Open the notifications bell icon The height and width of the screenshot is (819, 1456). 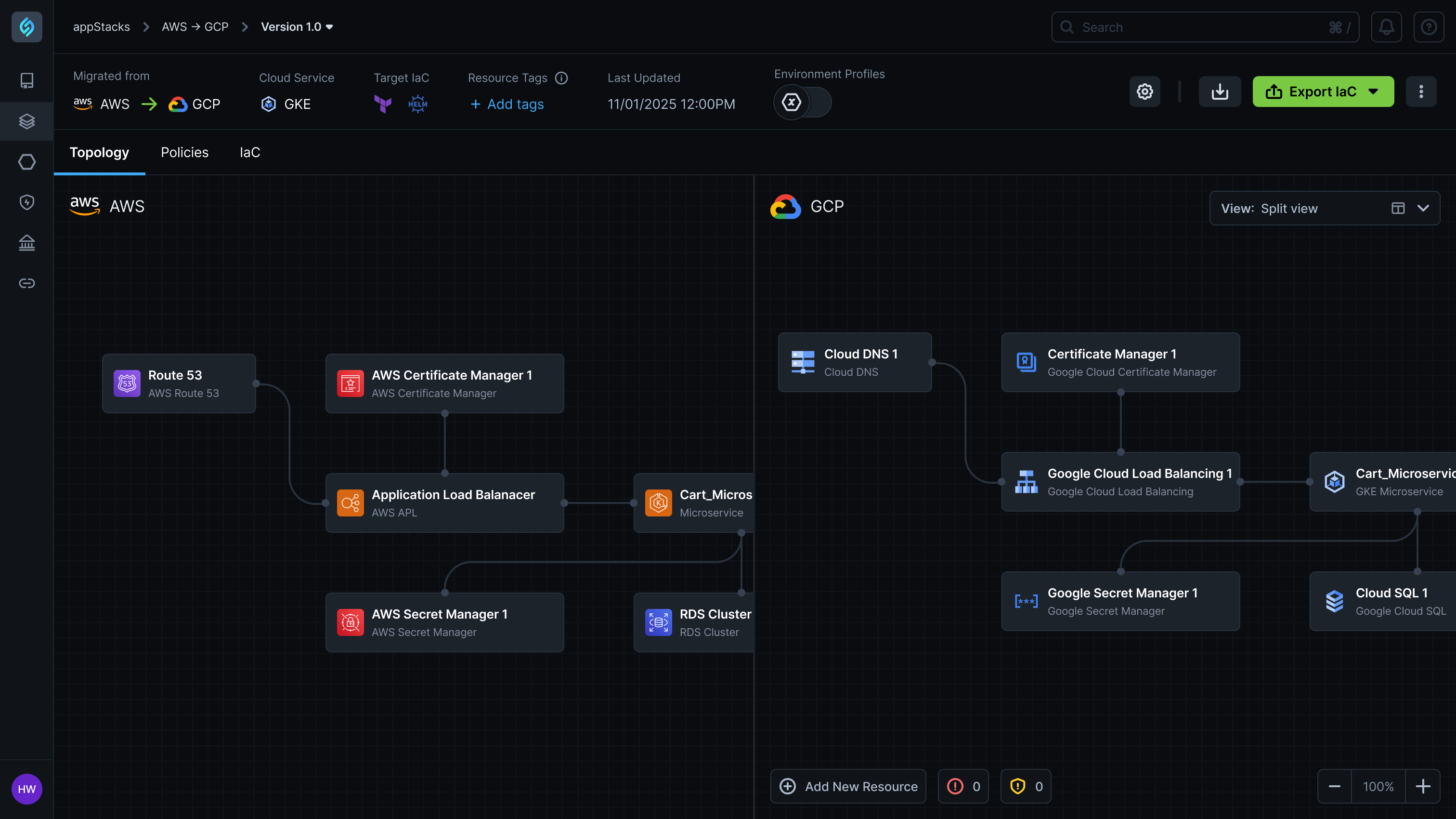[x=1386, y=26]
